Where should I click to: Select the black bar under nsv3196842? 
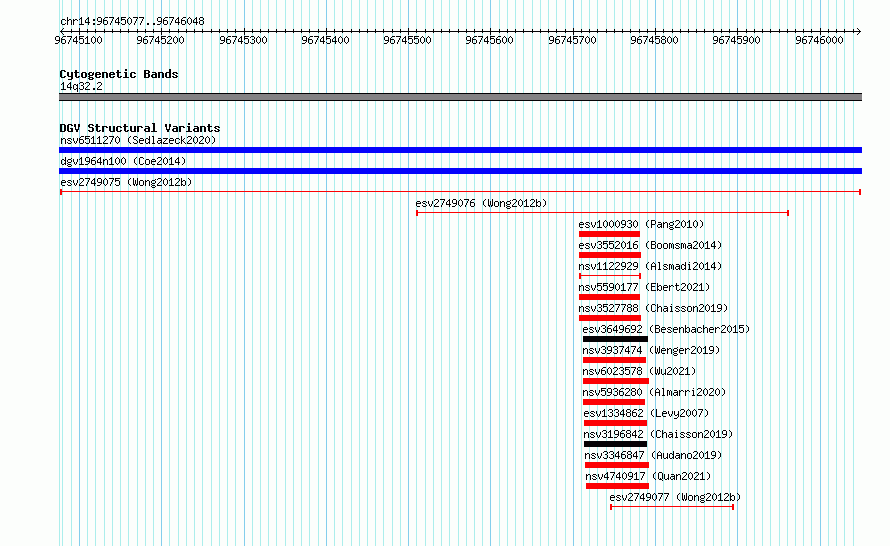tap(615, 444)
